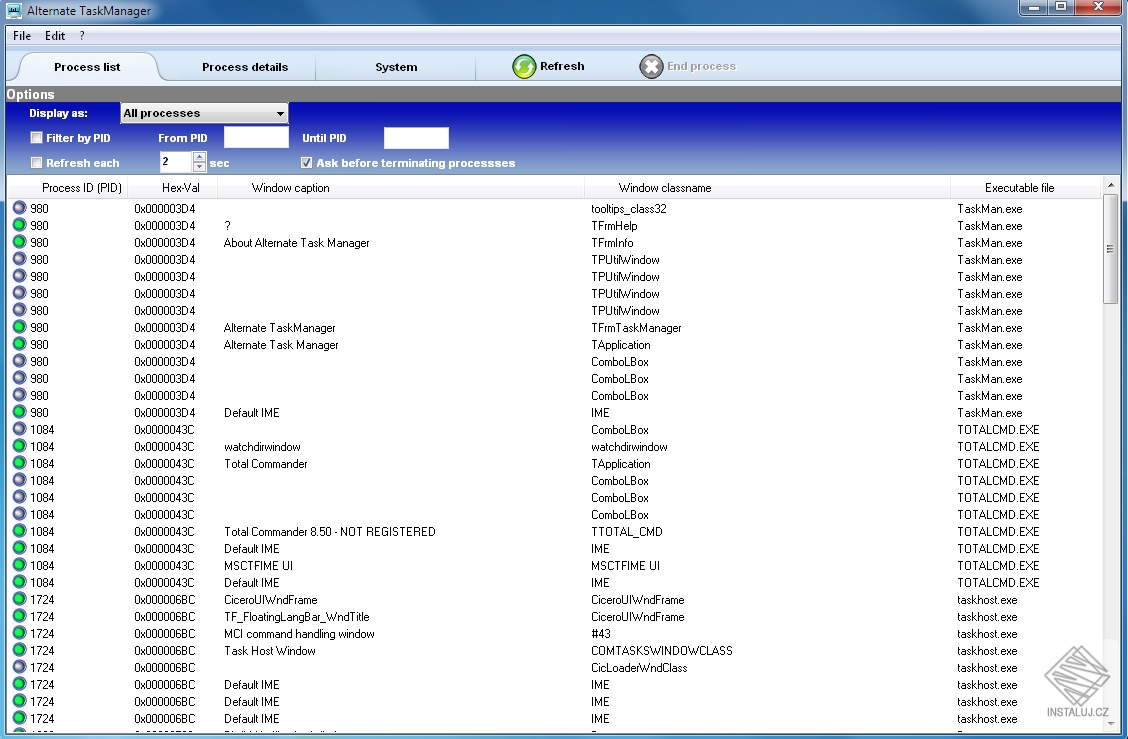Click the 'tooltips_class32' classname cell

[629, 209]
